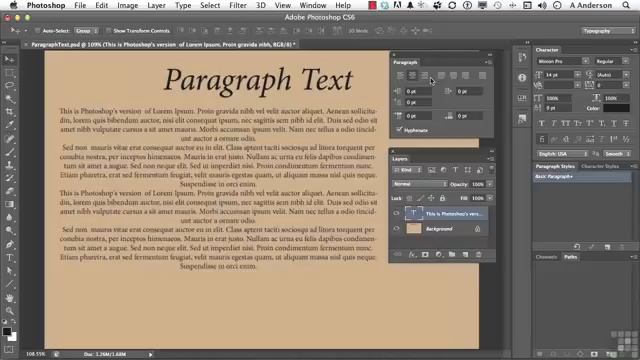The height and width of the screenshot is (360, 640).
Task: Click the right align text icon
Action: pos(424,76)
